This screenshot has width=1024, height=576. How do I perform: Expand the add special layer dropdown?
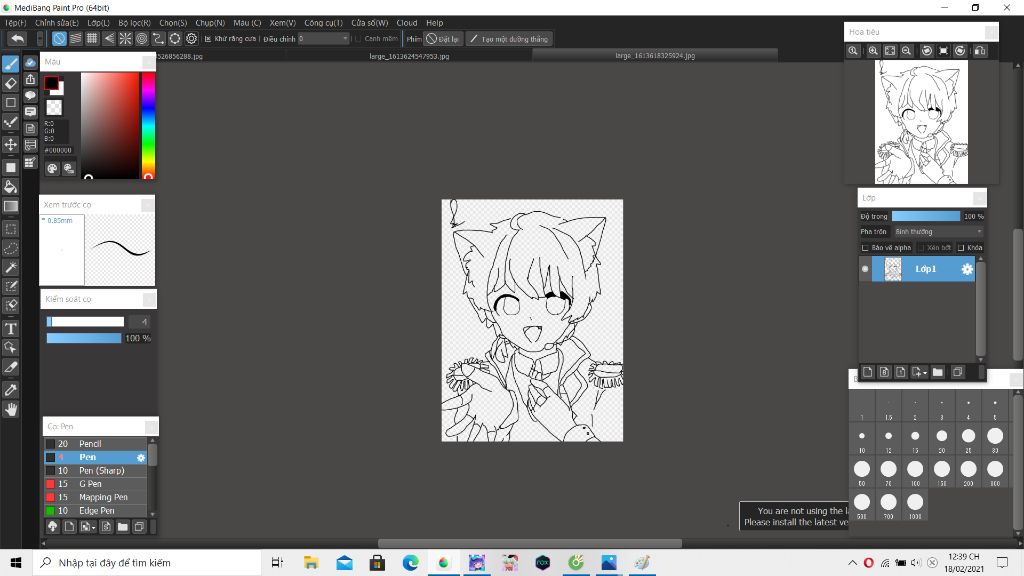(x=919, y=372)
